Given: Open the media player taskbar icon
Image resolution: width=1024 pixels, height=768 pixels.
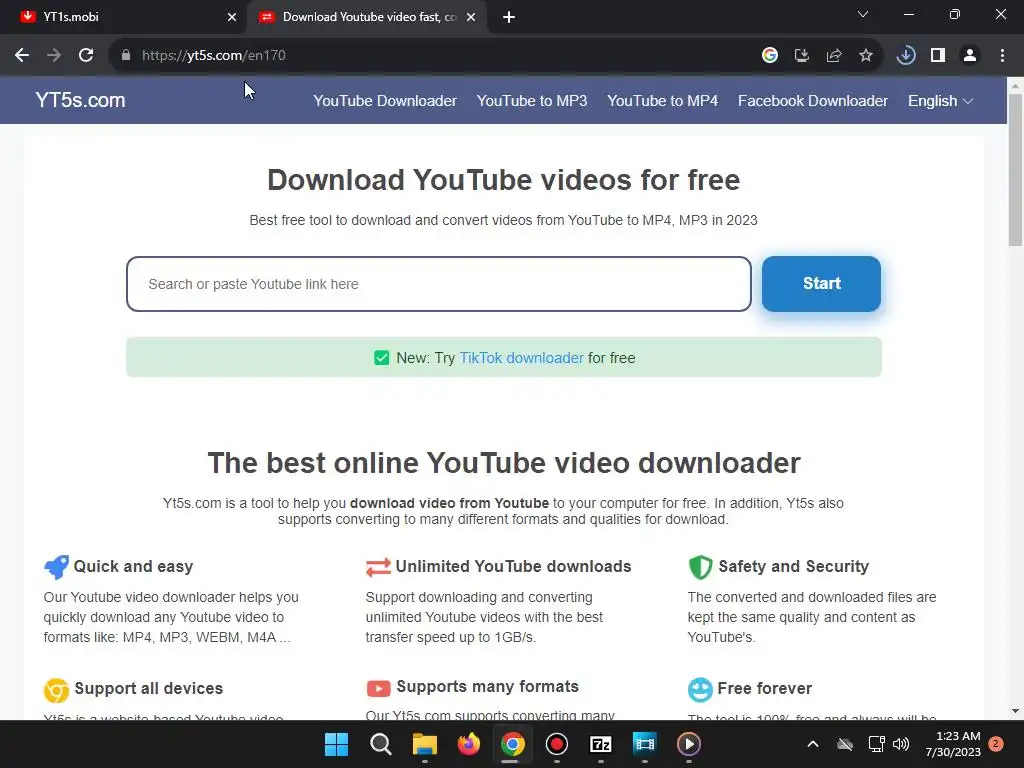Looking at the screenshot, I should (x=688, y=744).
